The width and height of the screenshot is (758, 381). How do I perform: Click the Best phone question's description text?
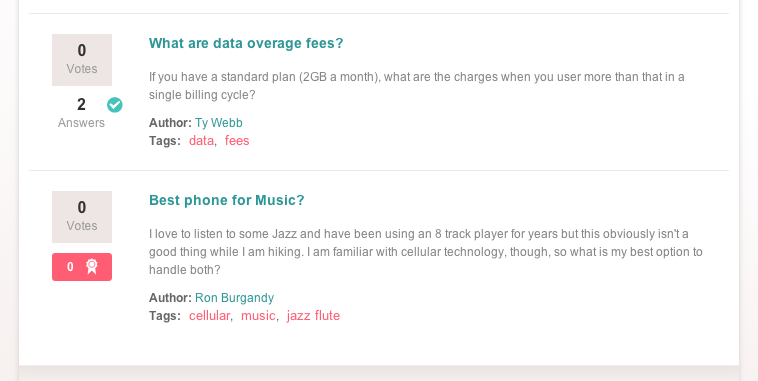pos(425,252)
